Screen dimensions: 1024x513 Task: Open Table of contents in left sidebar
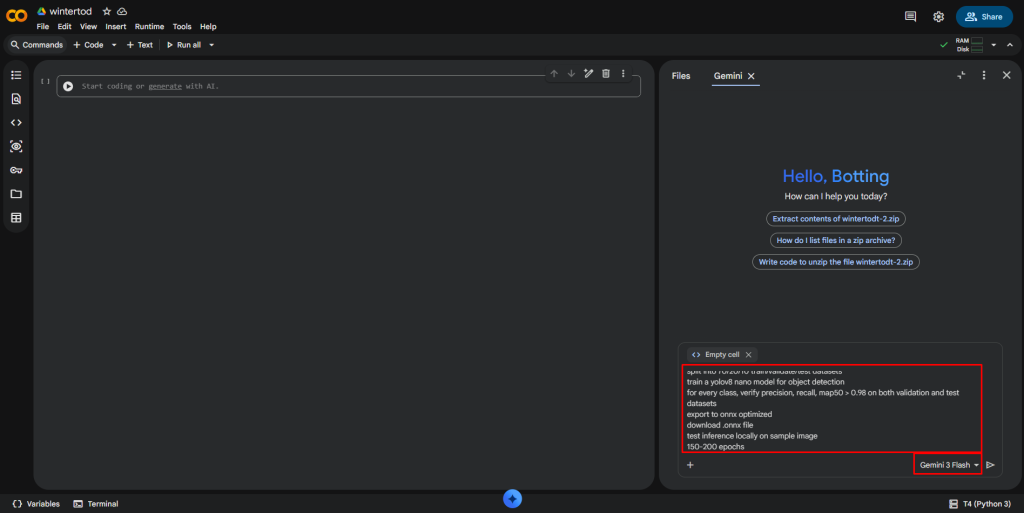coord(16,75)
